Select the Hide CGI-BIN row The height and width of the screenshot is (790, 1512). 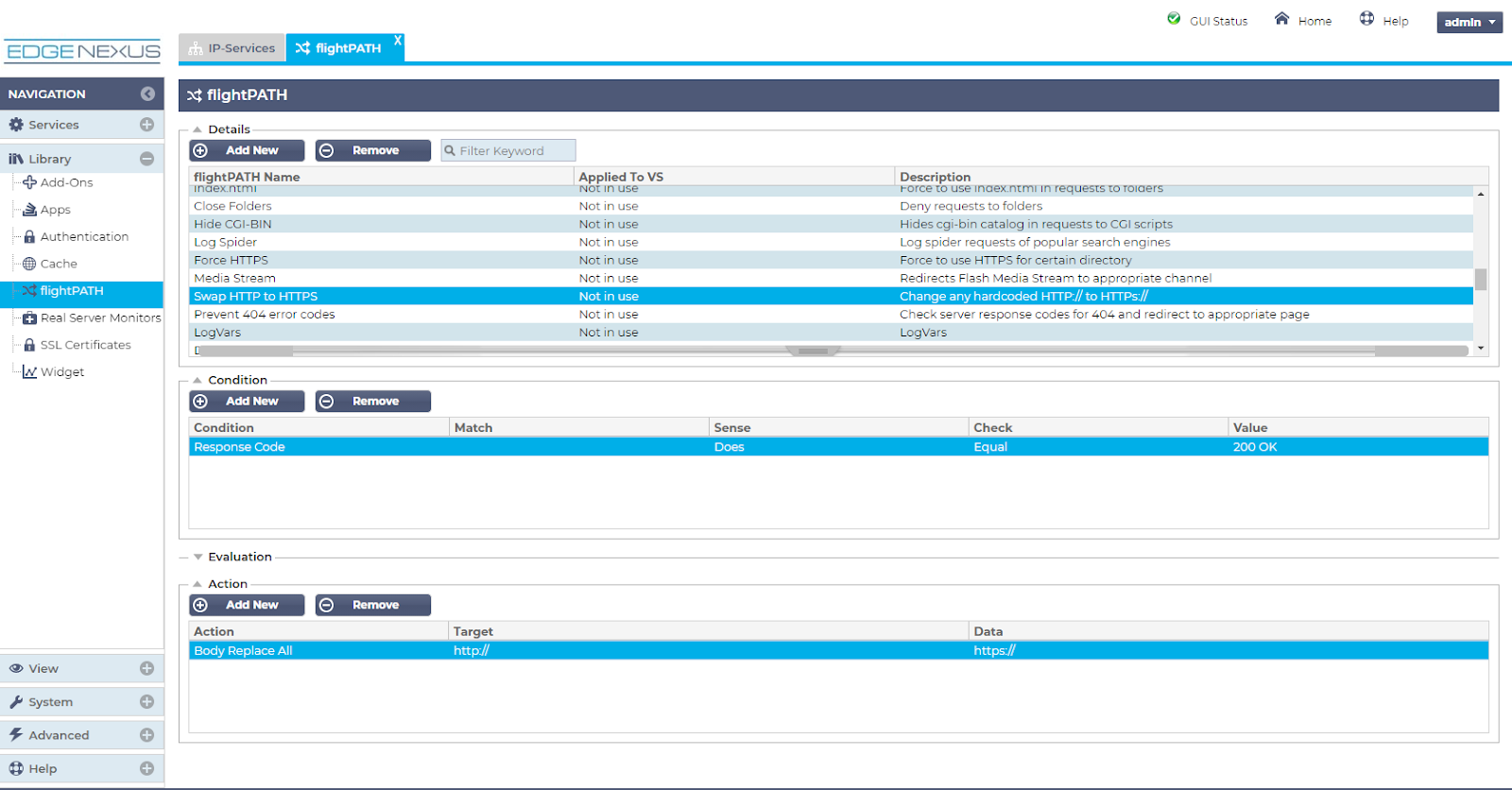[832, 224]
